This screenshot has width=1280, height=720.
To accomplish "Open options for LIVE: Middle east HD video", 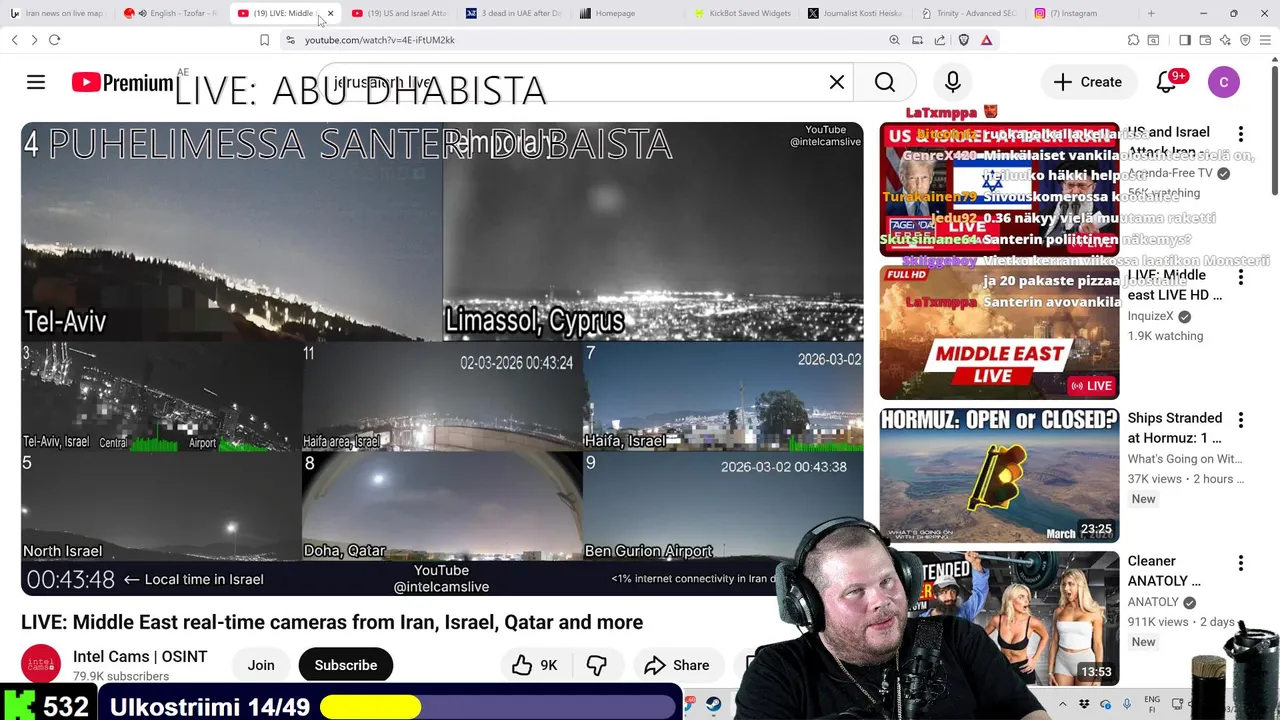I will [1241, 277].
